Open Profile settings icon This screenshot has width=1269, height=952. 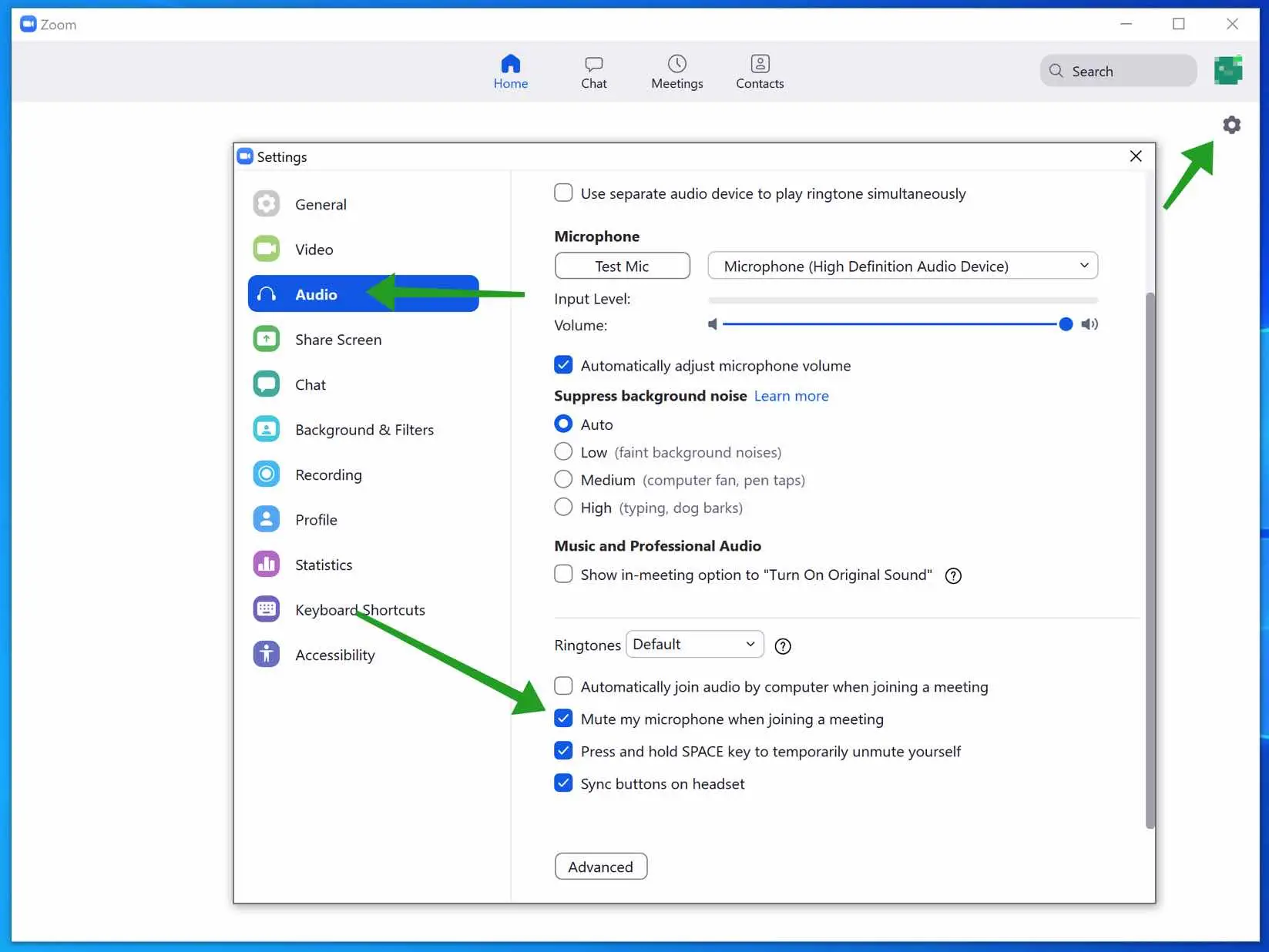[267, 519]
